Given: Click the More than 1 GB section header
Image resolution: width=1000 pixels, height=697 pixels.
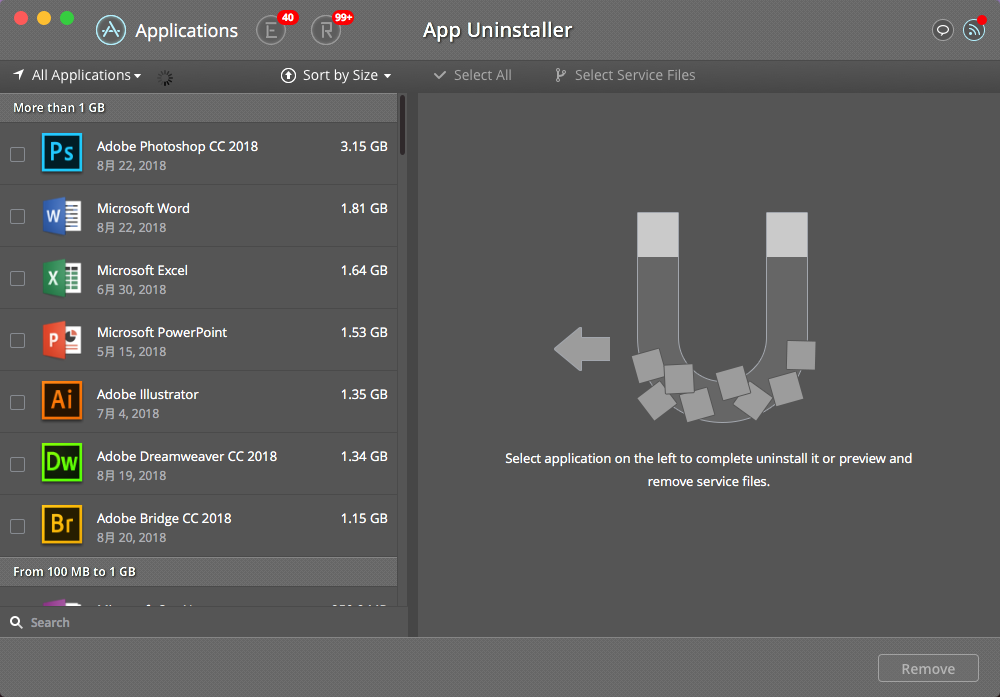Looking at the screenshot, I should 198,108.
